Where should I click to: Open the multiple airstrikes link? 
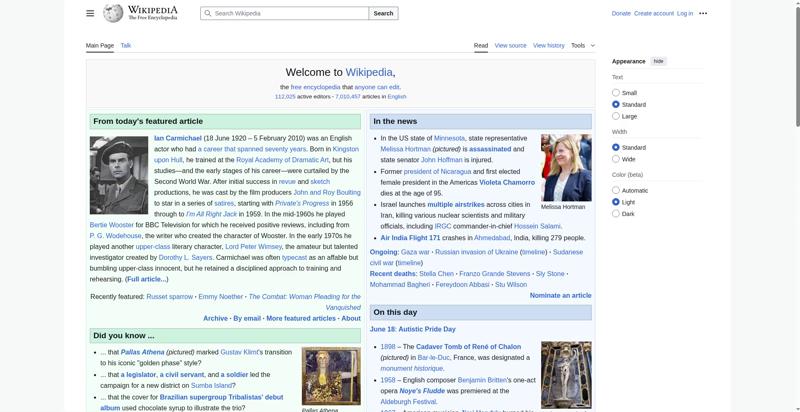pyautogui.click(x=456, y=204)
